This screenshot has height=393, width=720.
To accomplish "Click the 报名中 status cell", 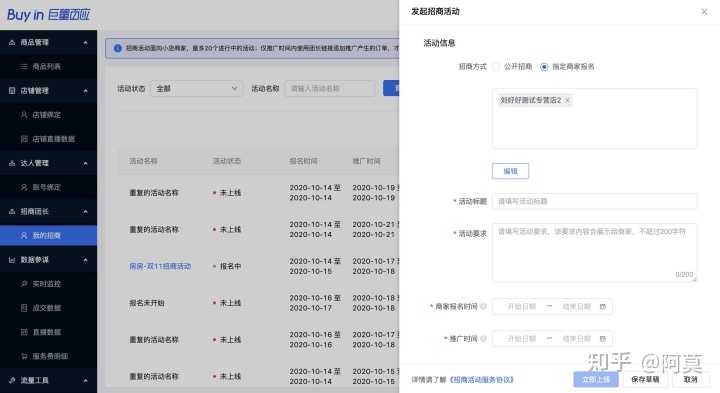I will click(x=227, y=266).
